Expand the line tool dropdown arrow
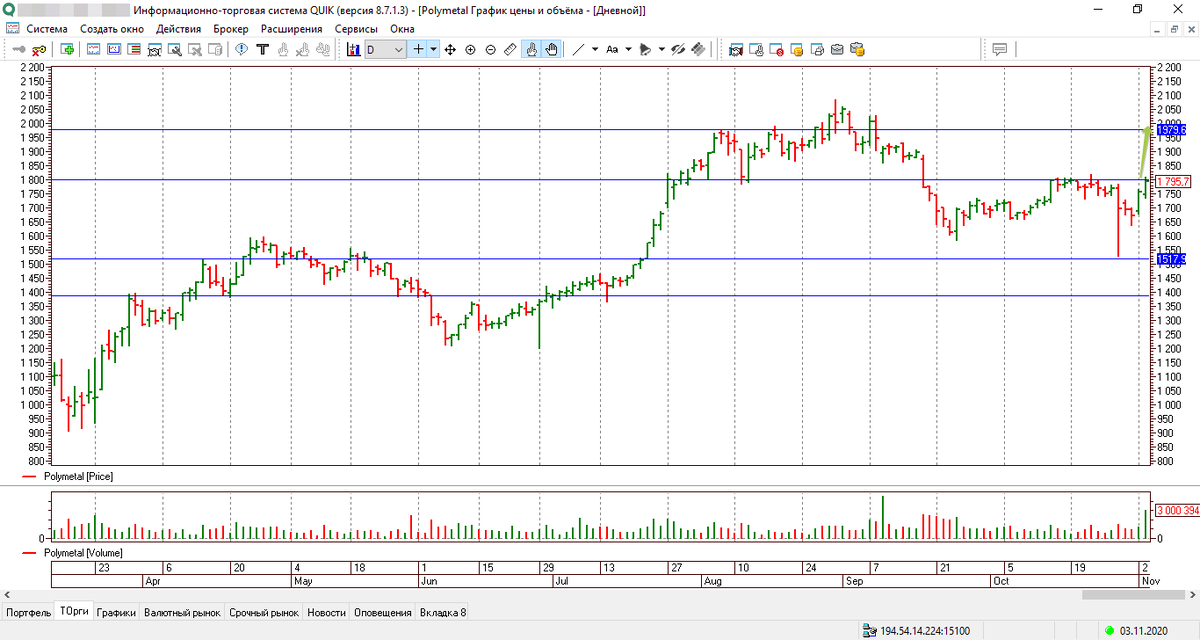Viewport: 1200px width, 640px height. point(595,49)
